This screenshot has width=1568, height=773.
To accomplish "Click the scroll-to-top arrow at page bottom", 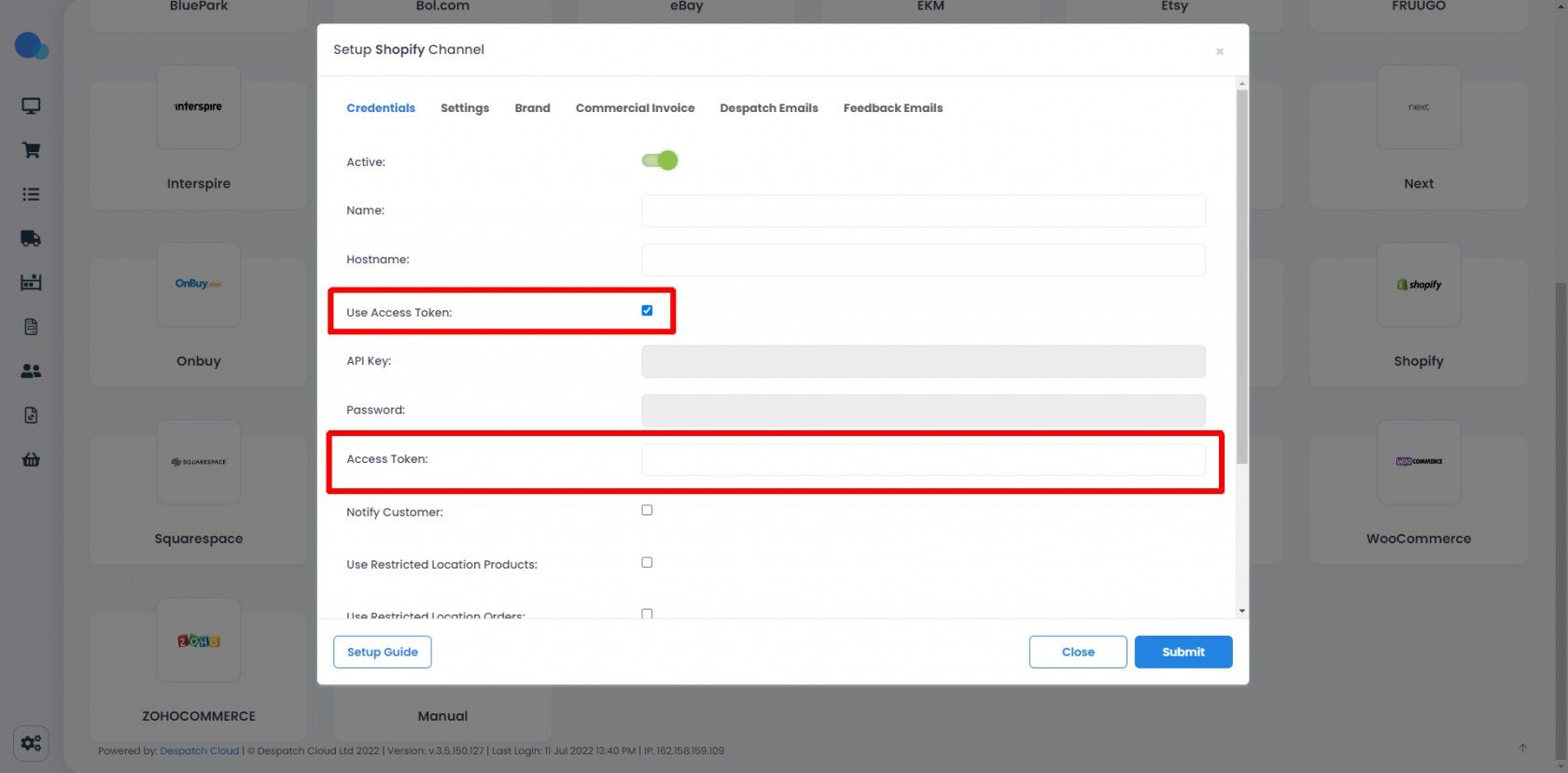I will coord(1522,748).
